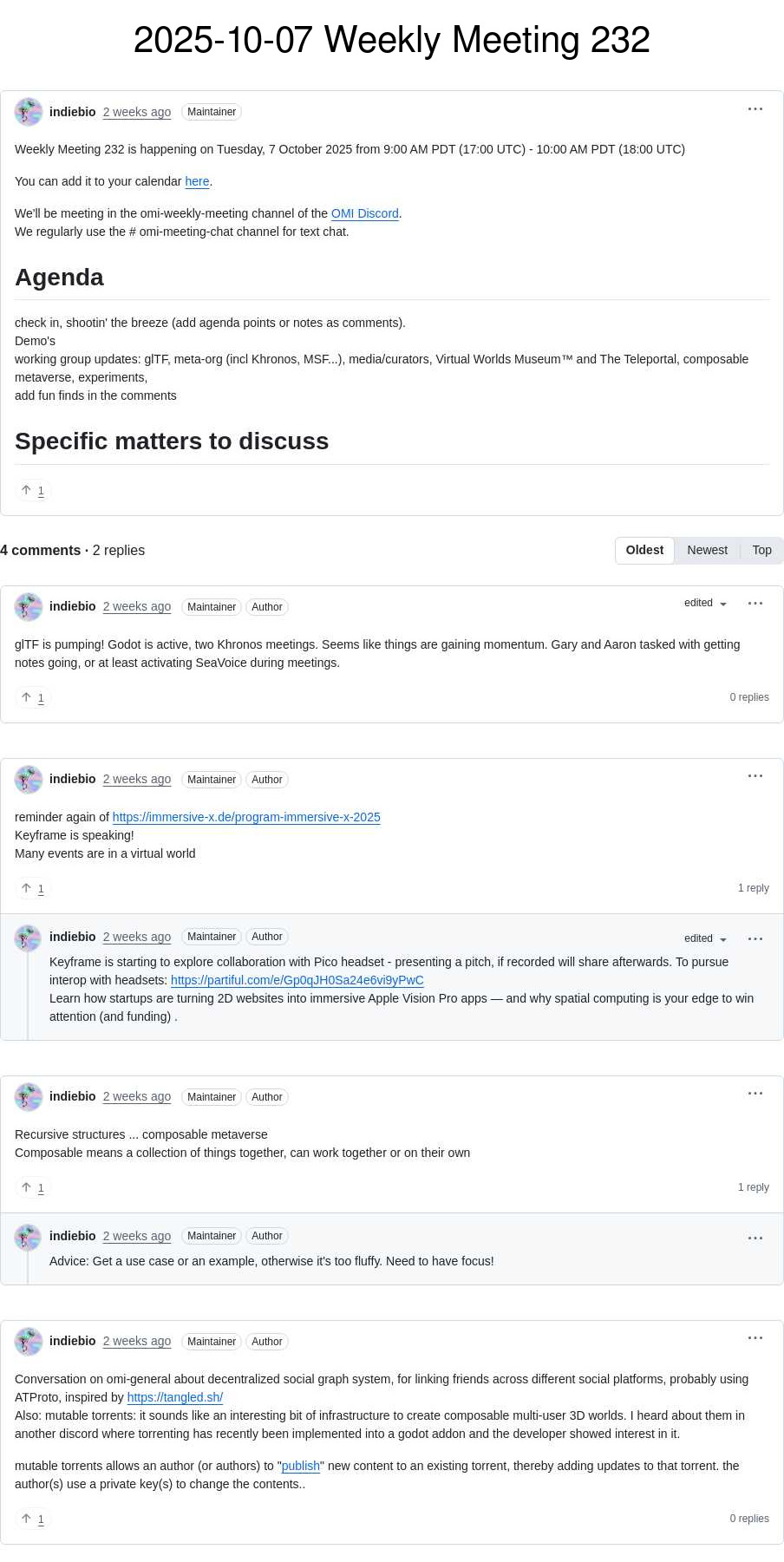Upvote the Recursive structures comment

pyautogui.click(x=33, y=1187)
